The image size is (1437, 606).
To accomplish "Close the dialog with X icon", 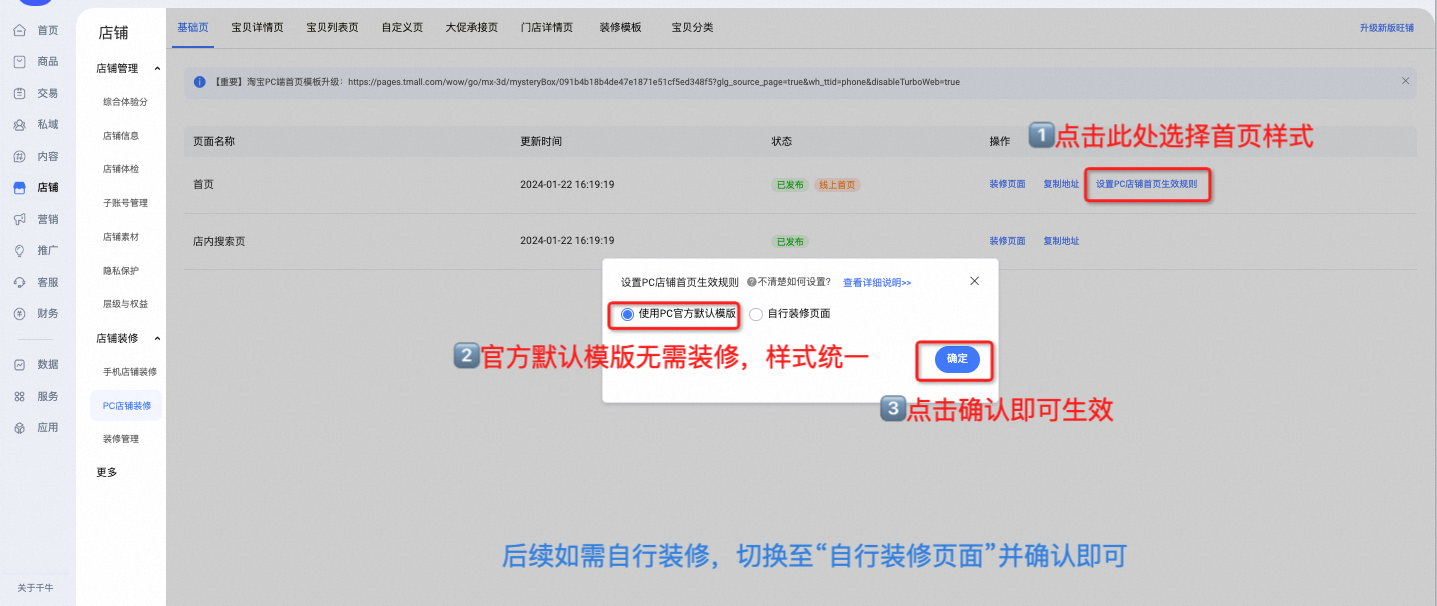I will tap(975, 281).
